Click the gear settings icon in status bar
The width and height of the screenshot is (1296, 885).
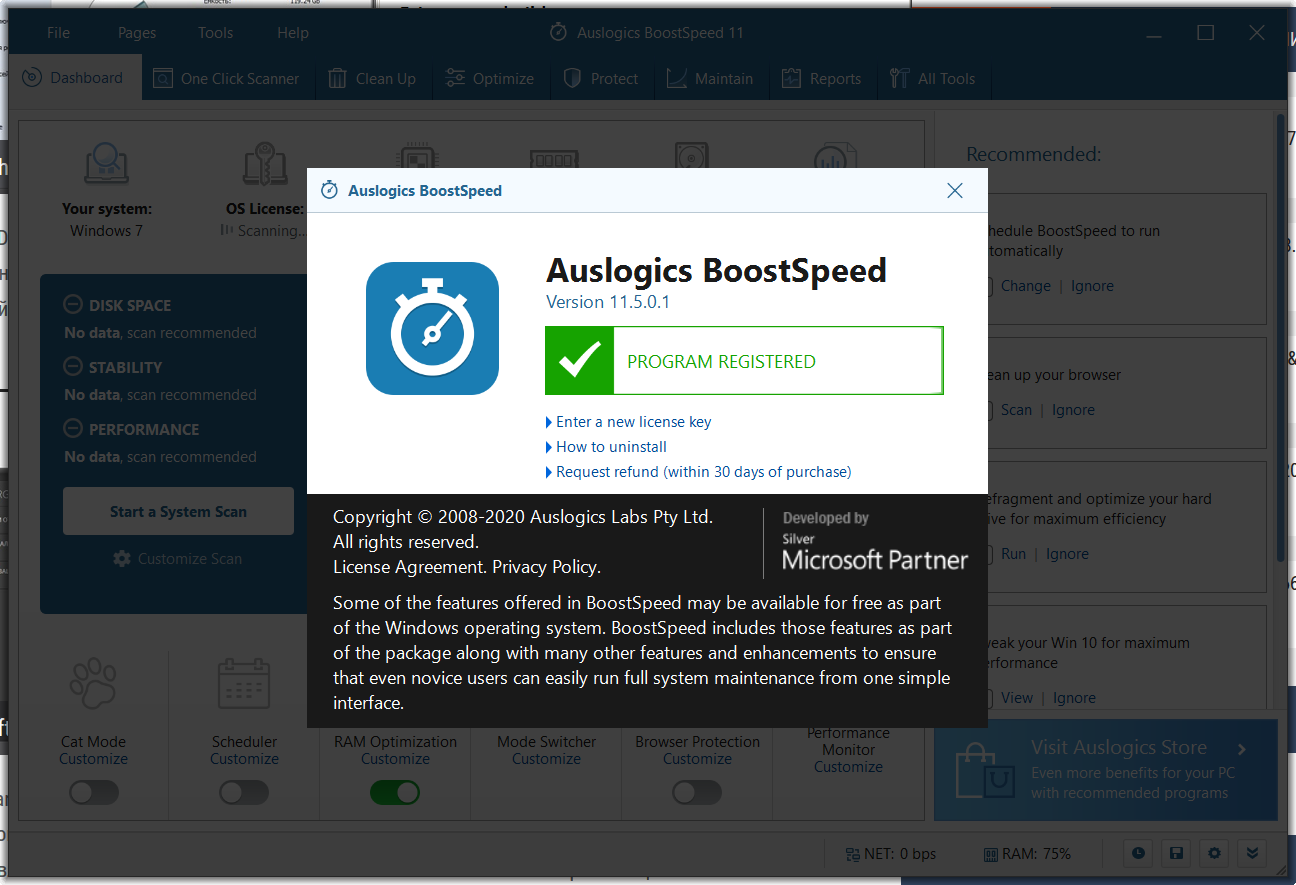coord(1214,853)
